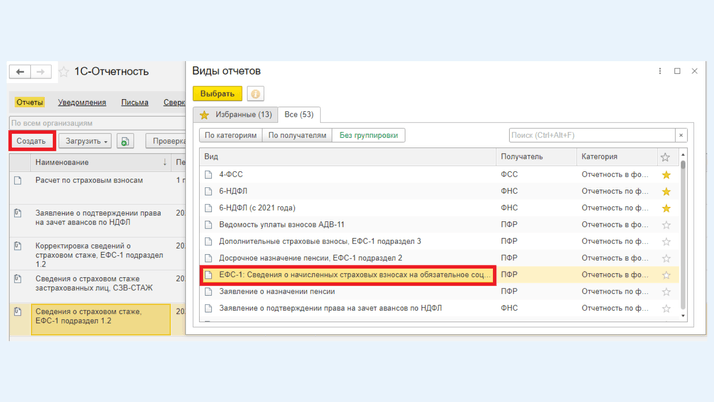Image resolution: width=714 pixels, height=402 pixels.
Task: Click scrollbar down arrow in report list
Action: pos(683,315)
